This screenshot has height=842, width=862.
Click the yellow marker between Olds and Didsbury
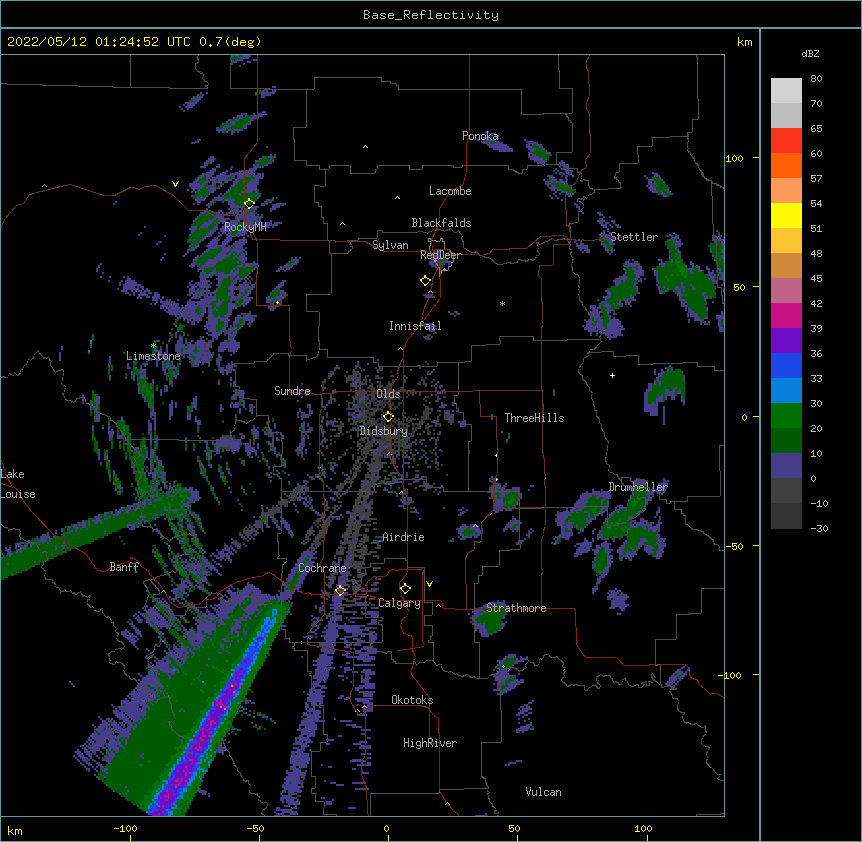[x=388, y=417]
